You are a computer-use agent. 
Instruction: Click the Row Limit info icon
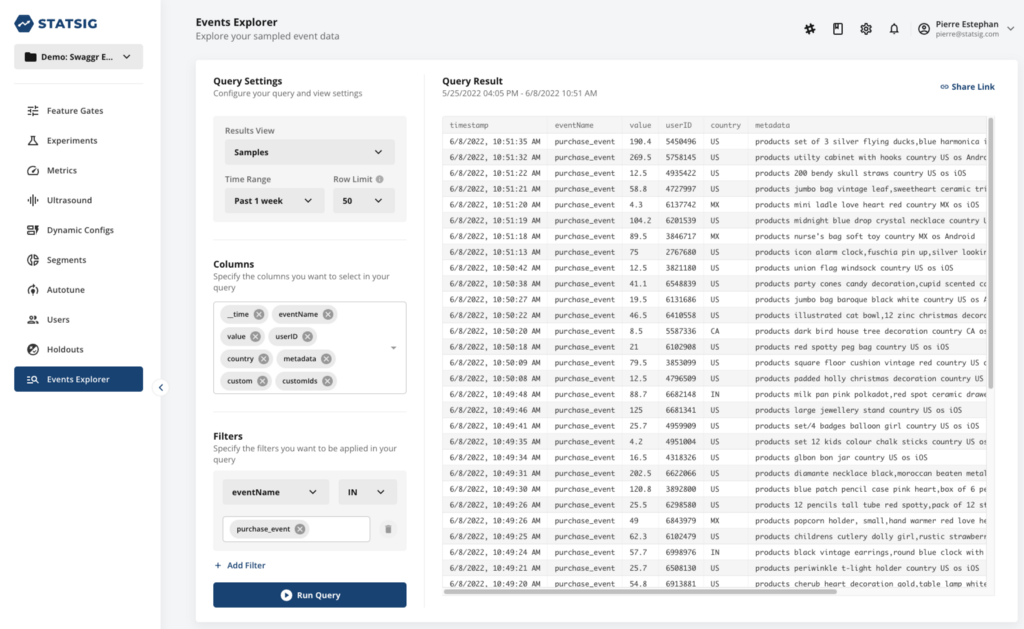click(379, 179)
